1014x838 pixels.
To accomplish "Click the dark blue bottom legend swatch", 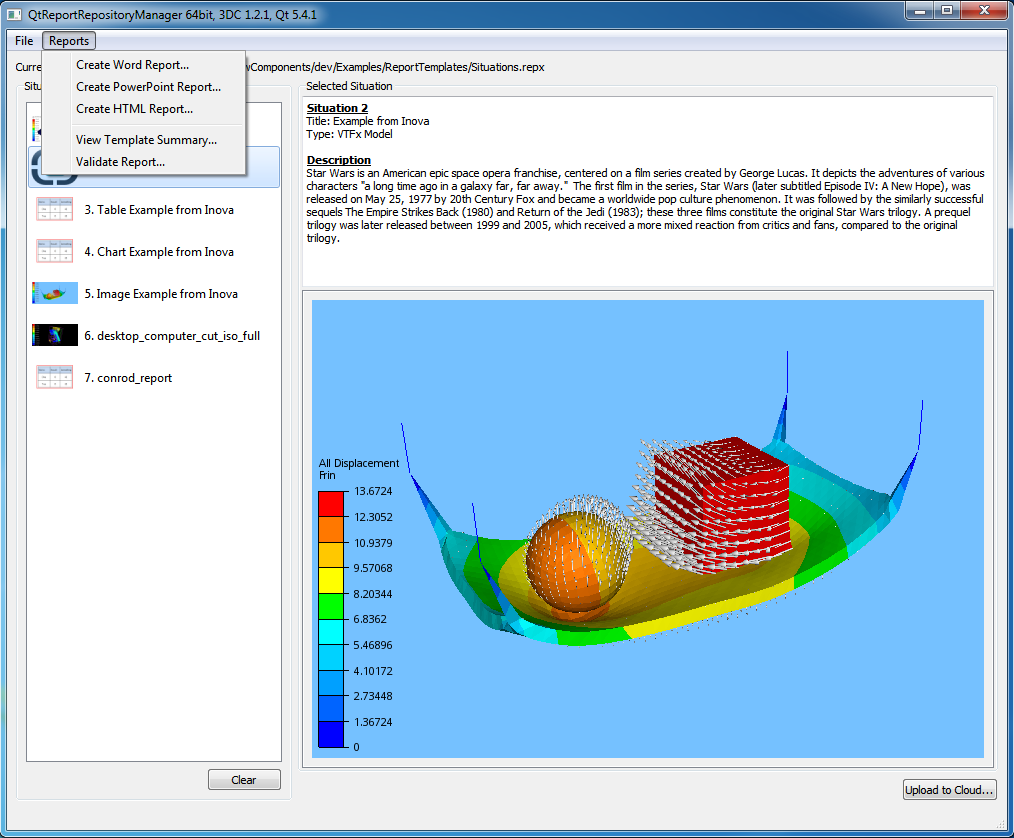I will 331,734.
